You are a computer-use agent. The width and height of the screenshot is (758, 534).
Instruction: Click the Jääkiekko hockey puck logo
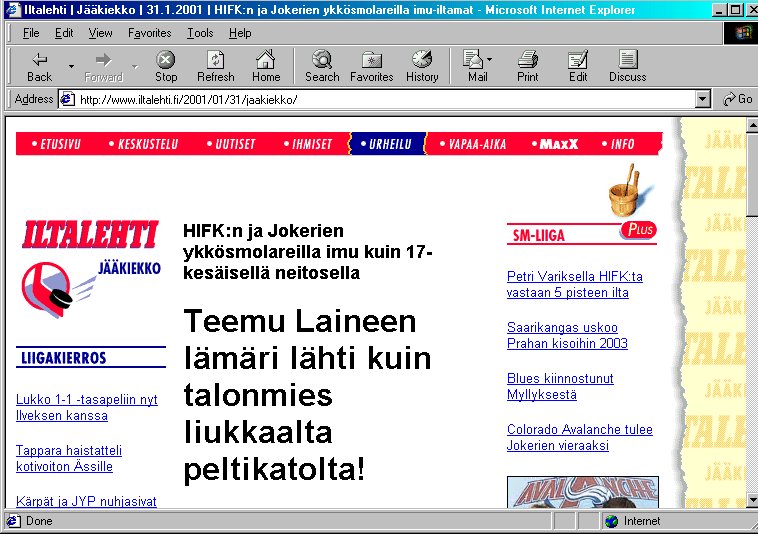[59, 289]
